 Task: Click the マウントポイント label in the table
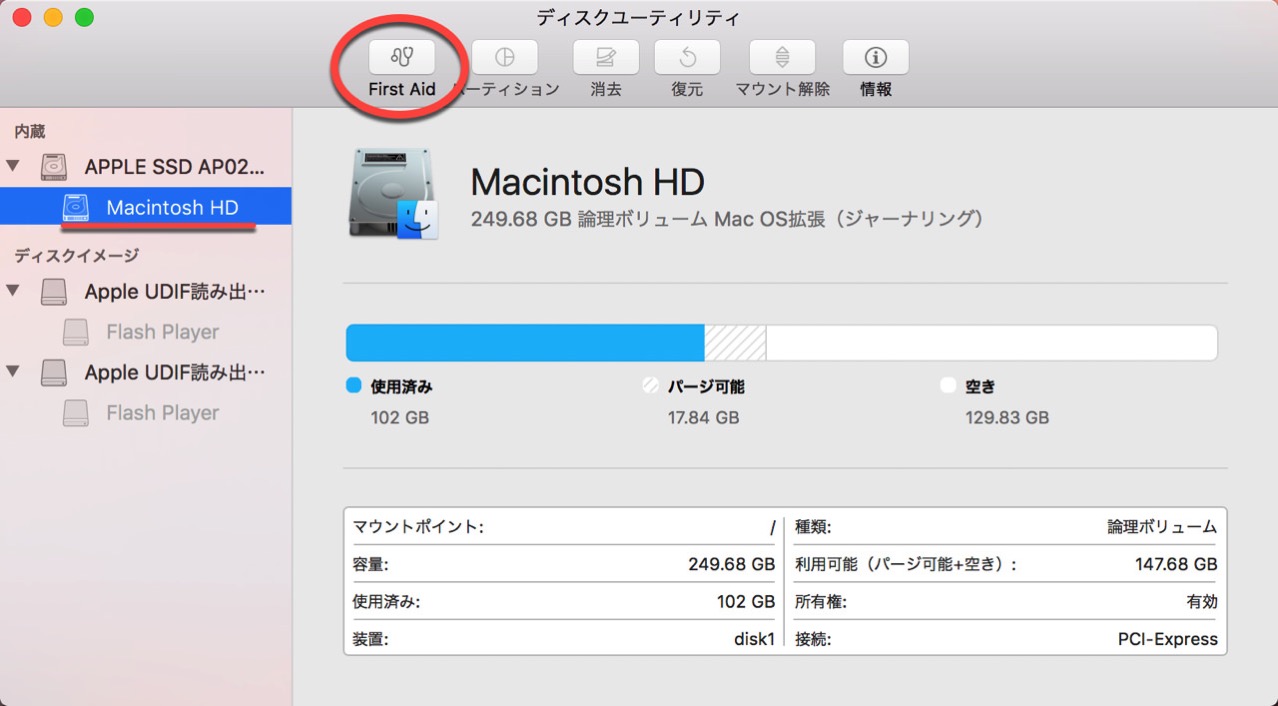[x=418, y=526]
